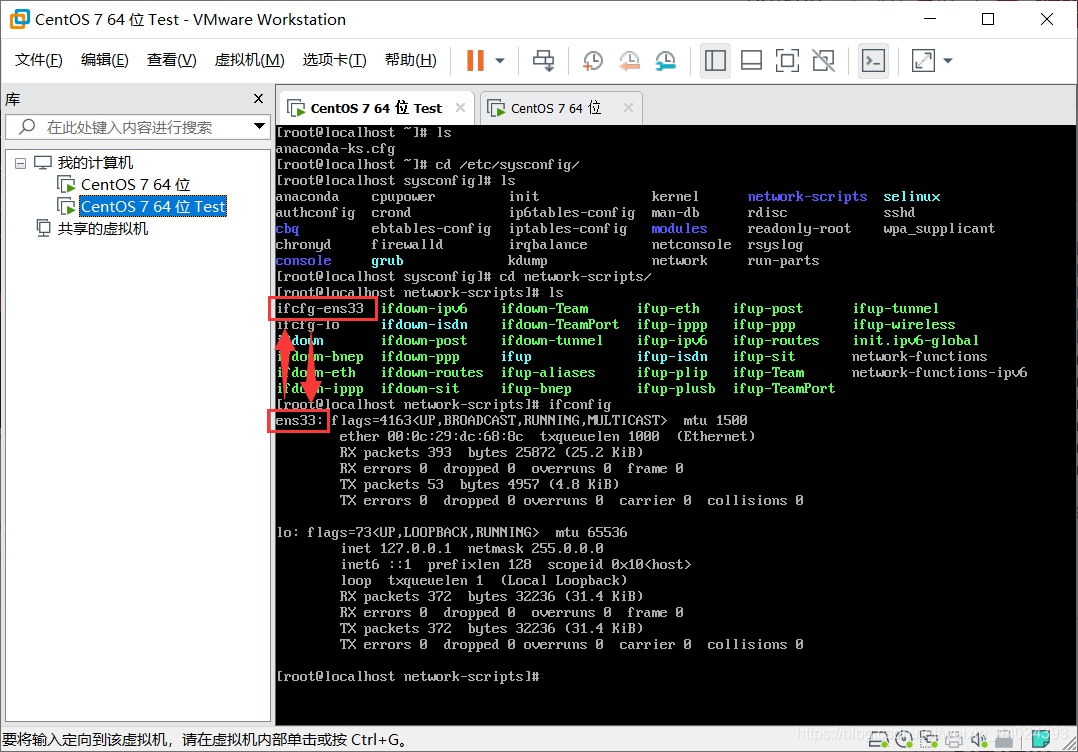The width and height of the screenshot is (1078, 752).
Task: Open the 文件(F) menu
Action: coord(38,60)
